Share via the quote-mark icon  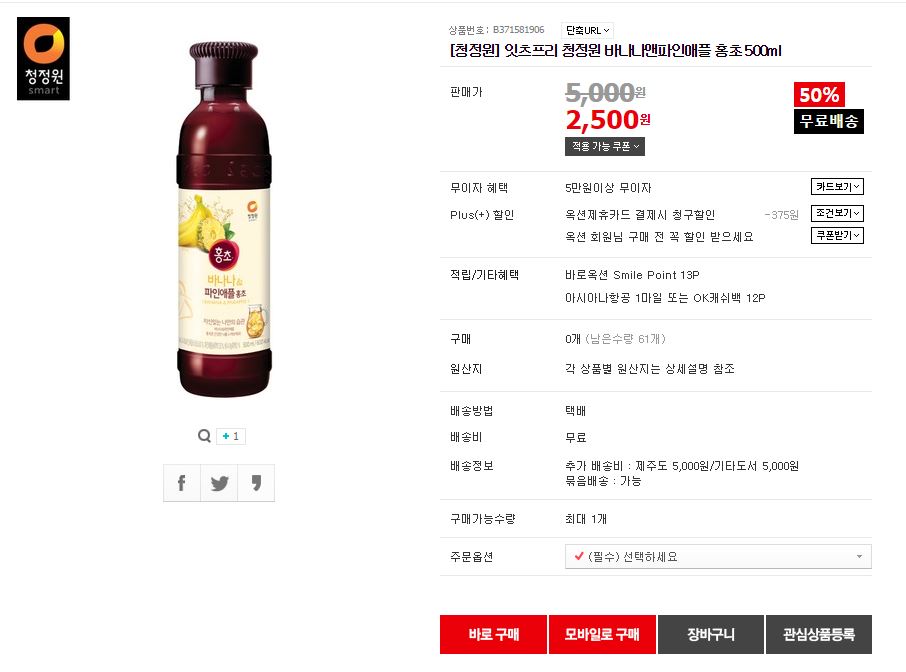click(x=256, y=483)
